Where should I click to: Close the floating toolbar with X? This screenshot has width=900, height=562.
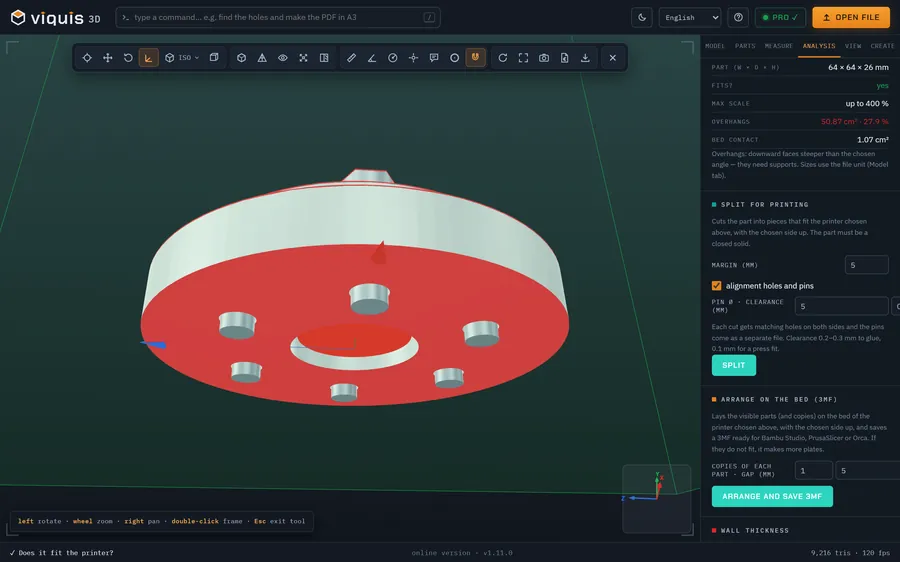point(613,57)
